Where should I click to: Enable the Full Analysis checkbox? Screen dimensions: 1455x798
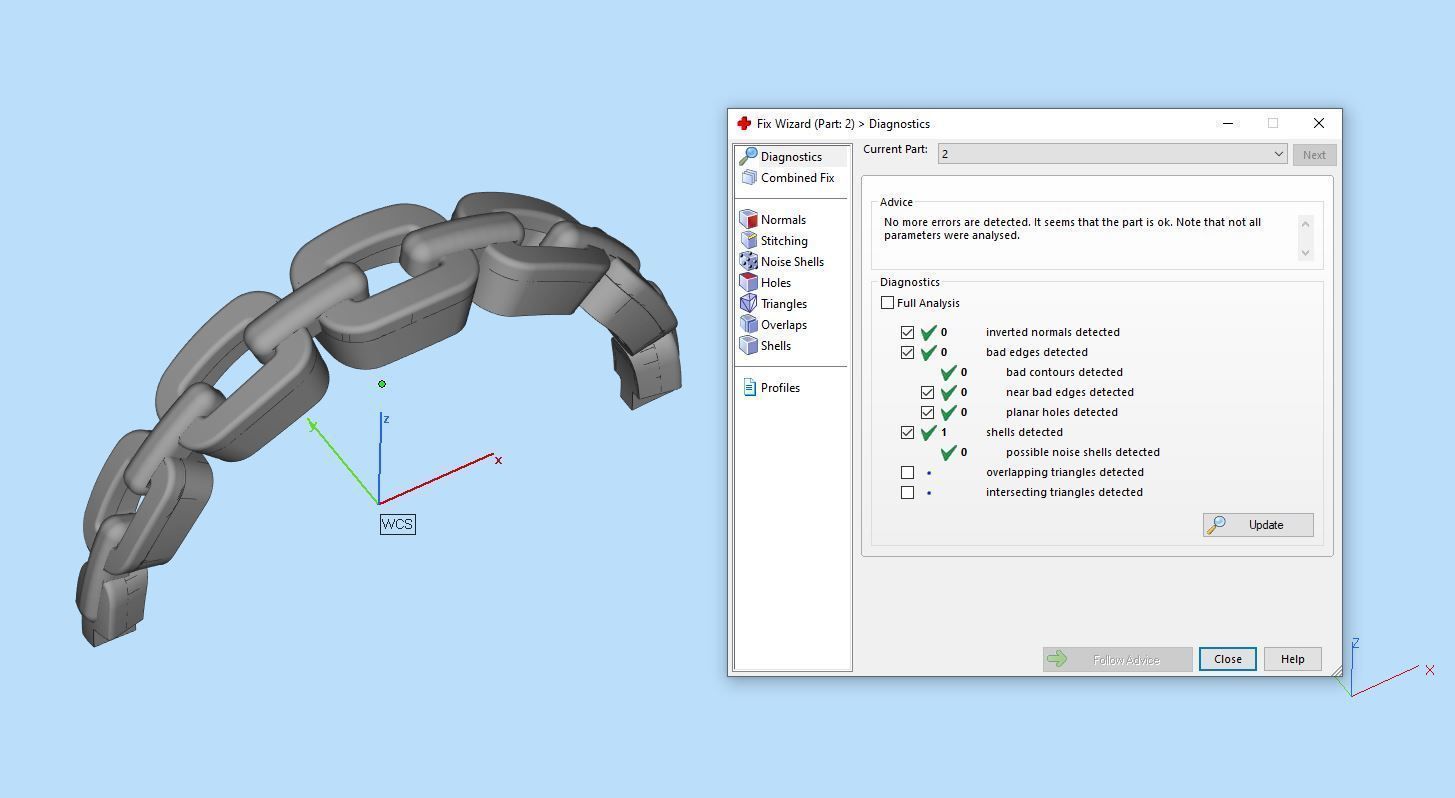pyautogui.click(x=887, y=303)
